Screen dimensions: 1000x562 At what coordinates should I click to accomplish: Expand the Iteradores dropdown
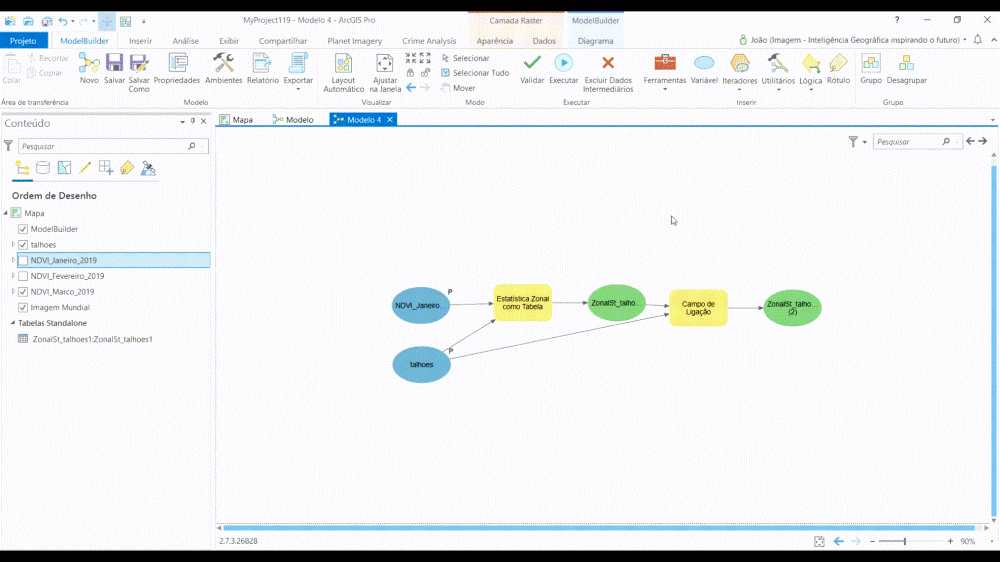(x=740, y=89)
